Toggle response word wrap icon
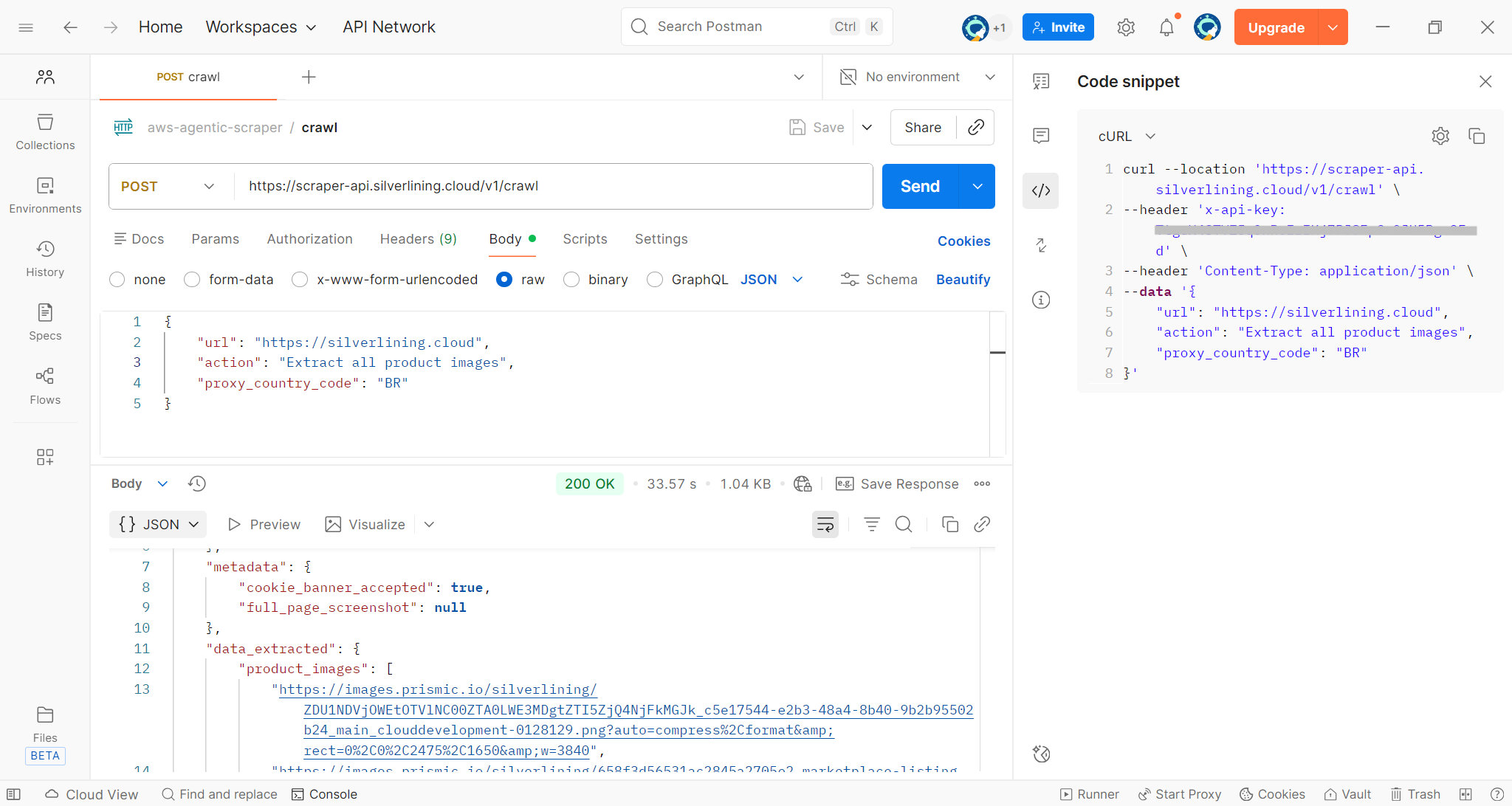 click(825, 524)
